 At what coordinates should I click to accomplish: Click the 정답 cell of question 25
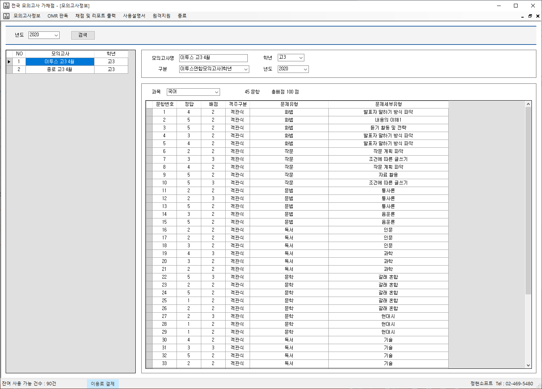tap(188, 300)
